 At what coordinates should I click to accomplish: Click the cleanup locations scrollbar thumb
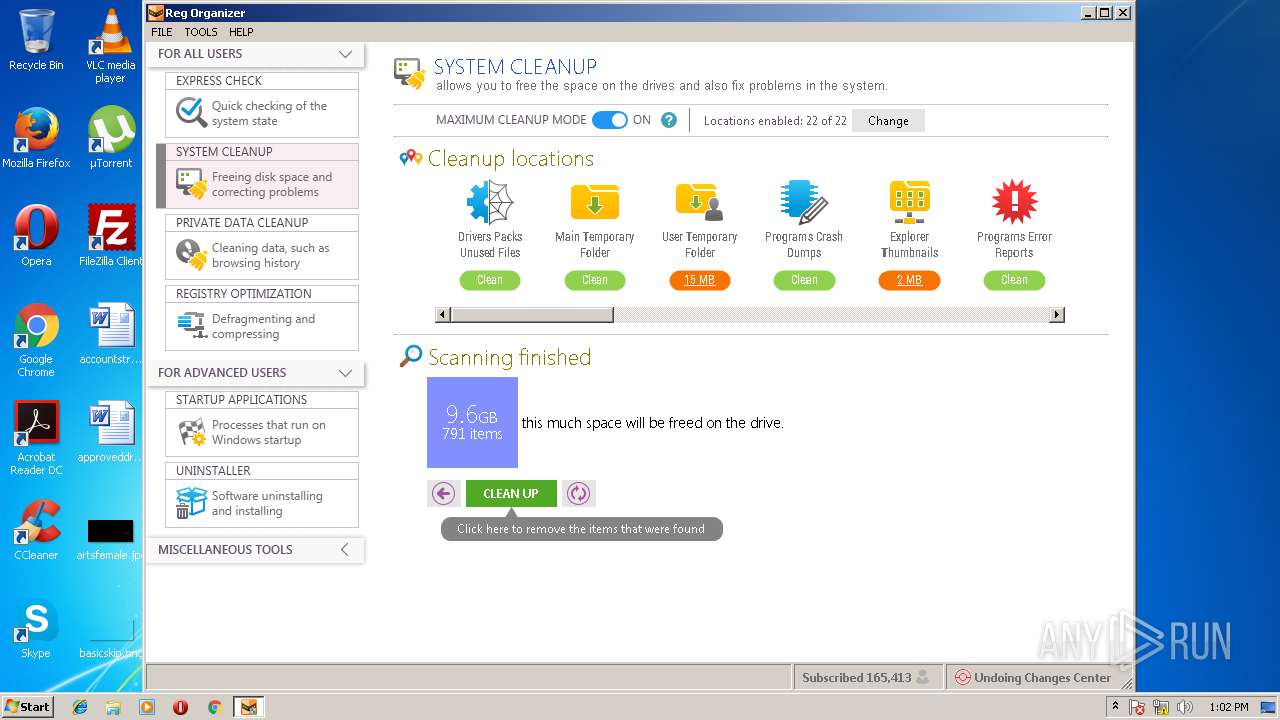(532, 315)
